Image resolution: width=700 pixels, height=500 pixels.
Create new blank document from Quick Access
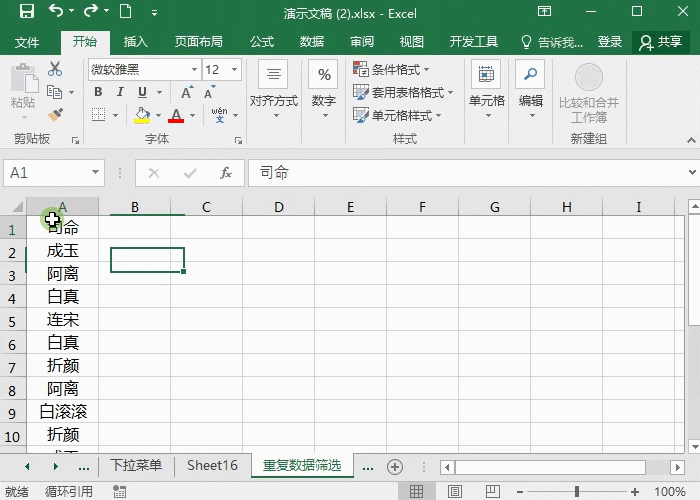125,11
